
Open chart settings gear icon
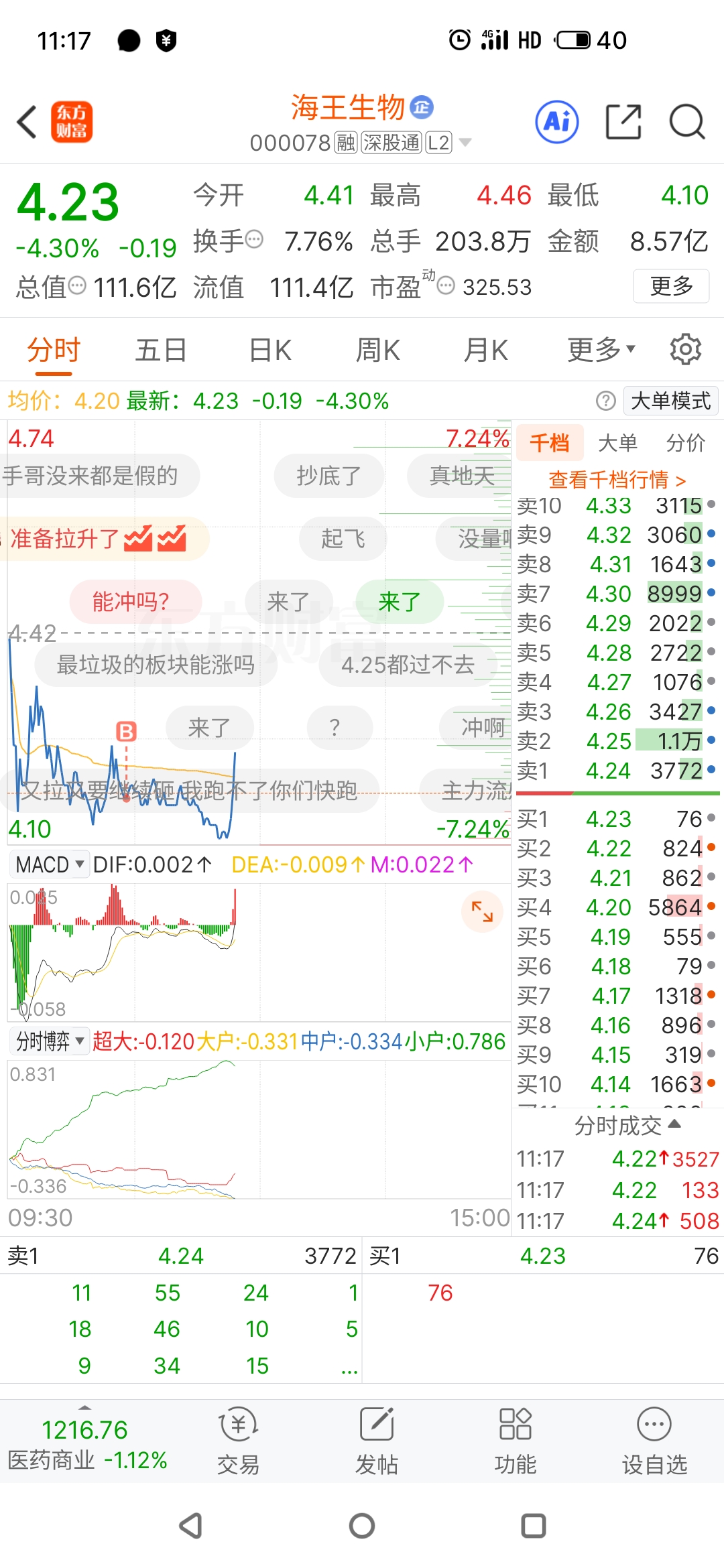(685, 350)
